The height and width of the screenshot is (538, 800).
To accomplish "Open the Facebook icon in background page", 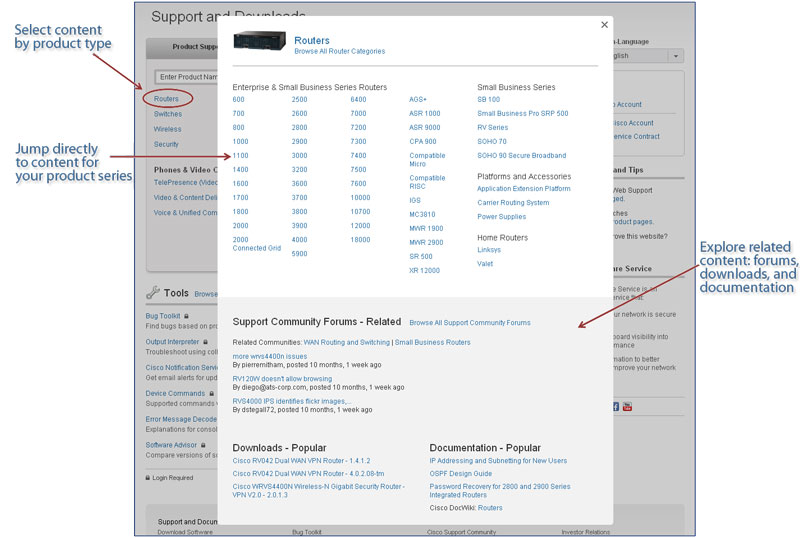I will tap(616, 407).
